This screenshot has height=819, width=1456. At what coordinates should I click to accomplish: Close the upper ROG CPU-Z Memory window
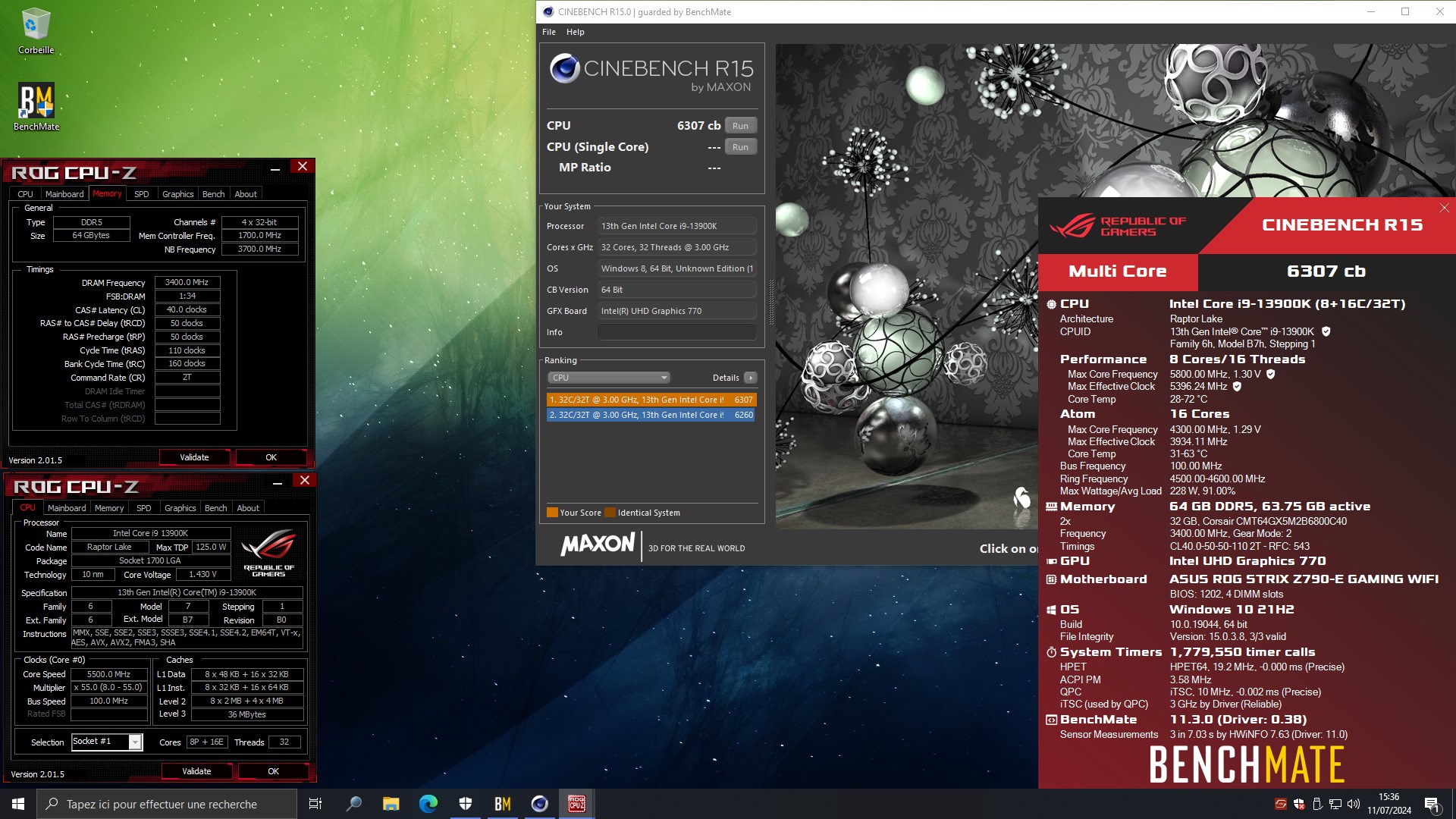(x=303, y=166)
